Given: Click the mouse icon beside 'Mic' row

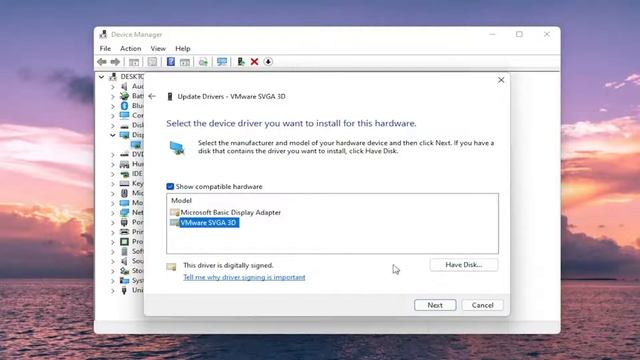Looking at the screenshot, I should tap(124, 193).
